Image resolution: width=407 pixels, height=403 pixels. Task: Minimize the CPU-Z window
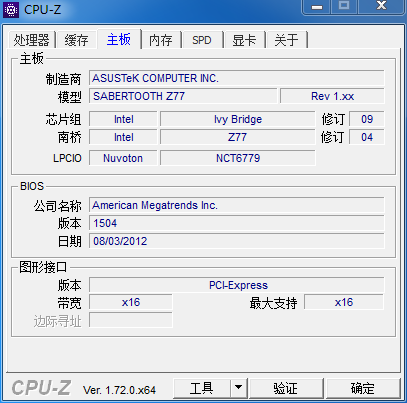click(317, 7)
